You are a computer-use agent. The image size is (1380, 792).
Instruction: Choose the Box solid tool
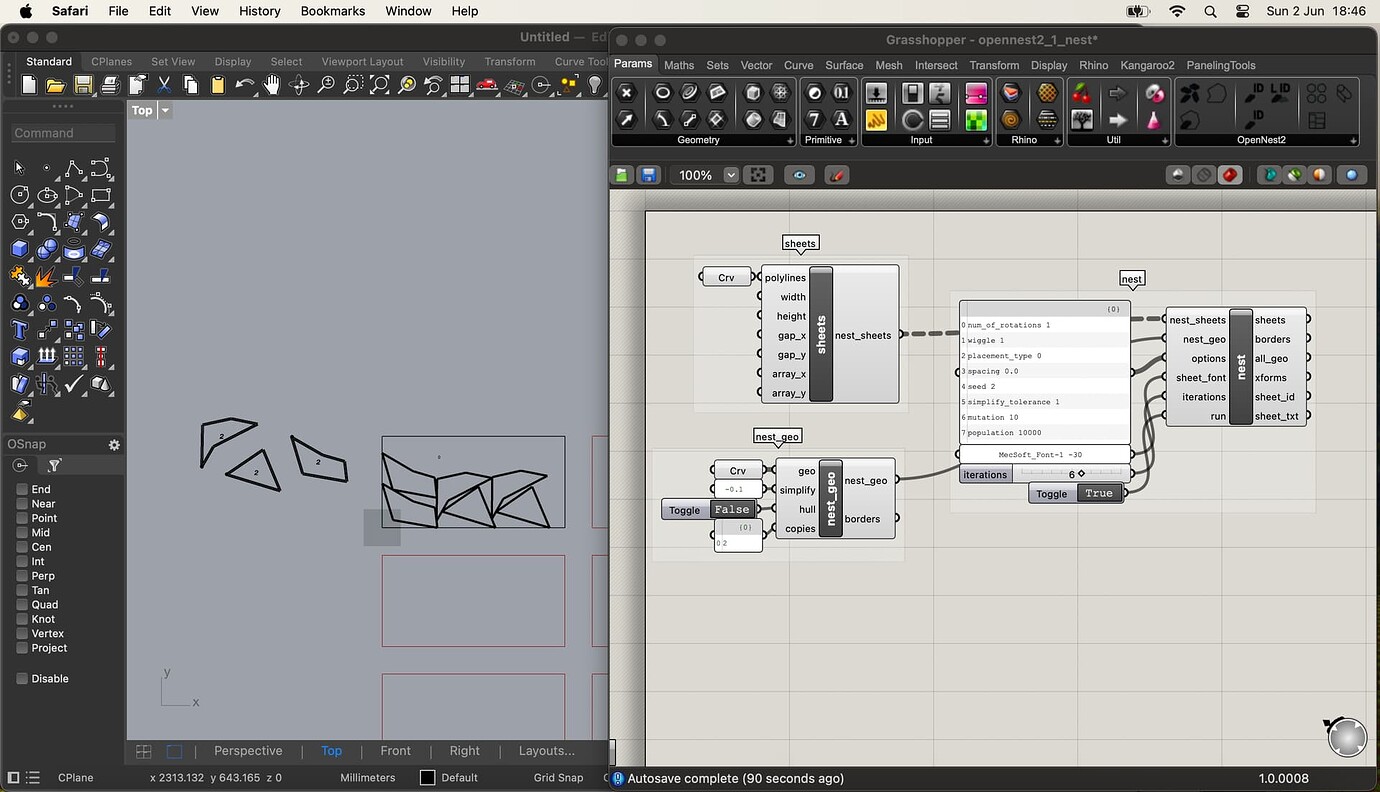(20, 249)
